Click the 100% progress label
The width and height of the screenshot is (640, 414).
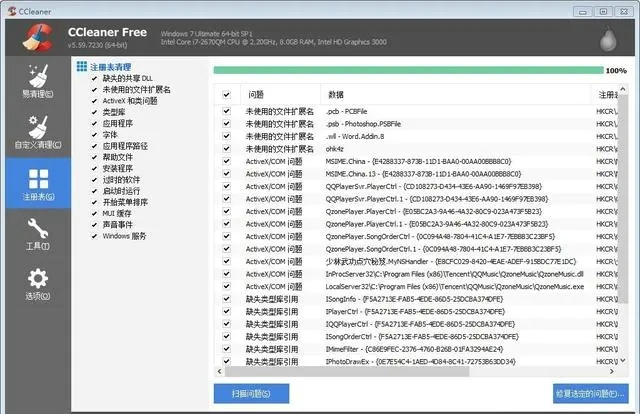(616, 71)
